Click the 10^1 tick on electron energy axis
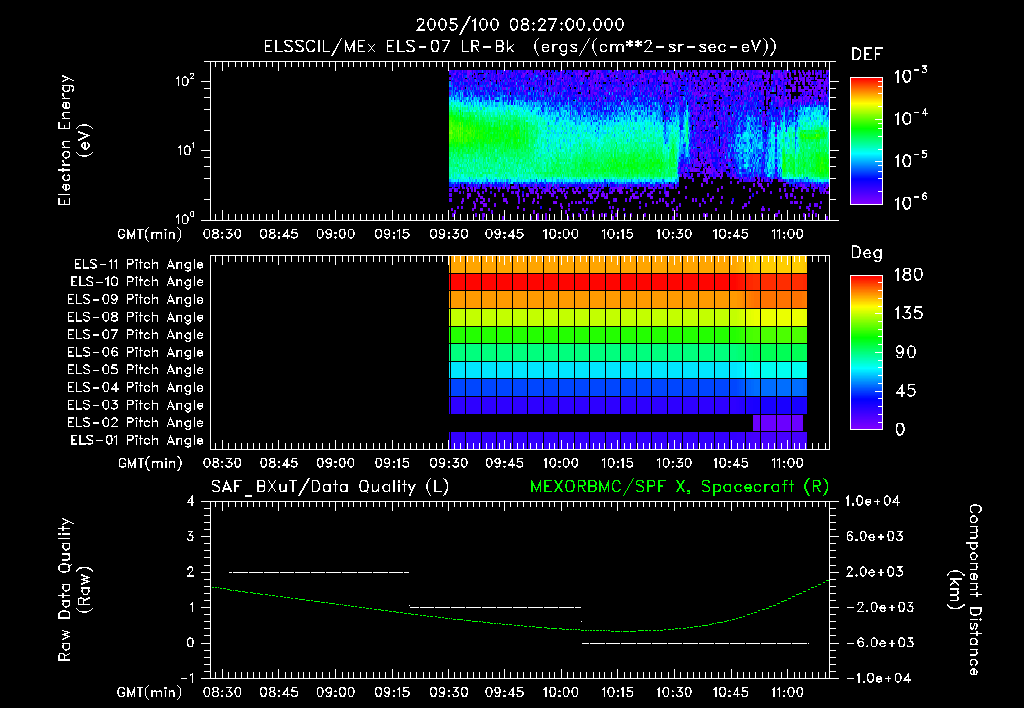The width and height of the screenshot is (1024, 708). (x=185, y=150)
